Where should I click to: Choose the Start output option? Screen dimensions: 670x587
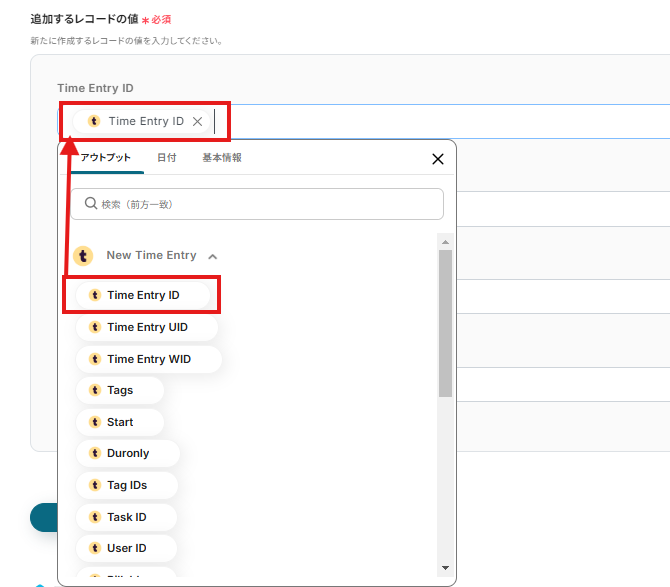120,422
